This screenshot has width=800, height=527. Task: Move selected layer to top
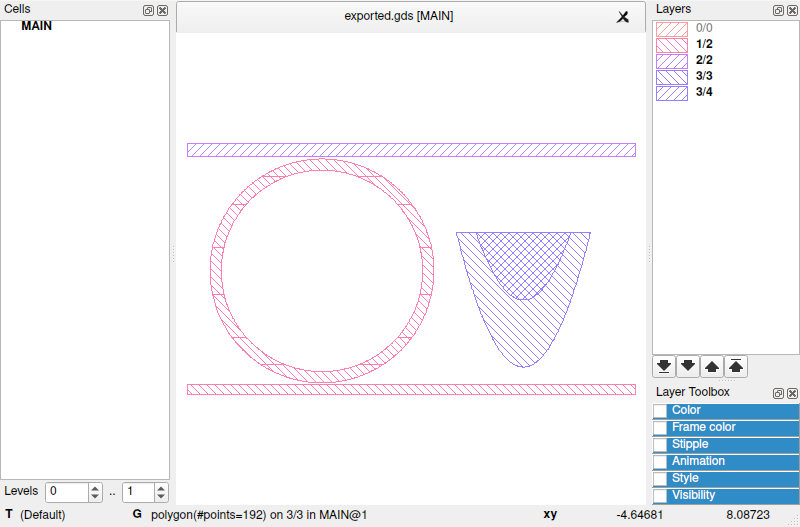(736, 366)
